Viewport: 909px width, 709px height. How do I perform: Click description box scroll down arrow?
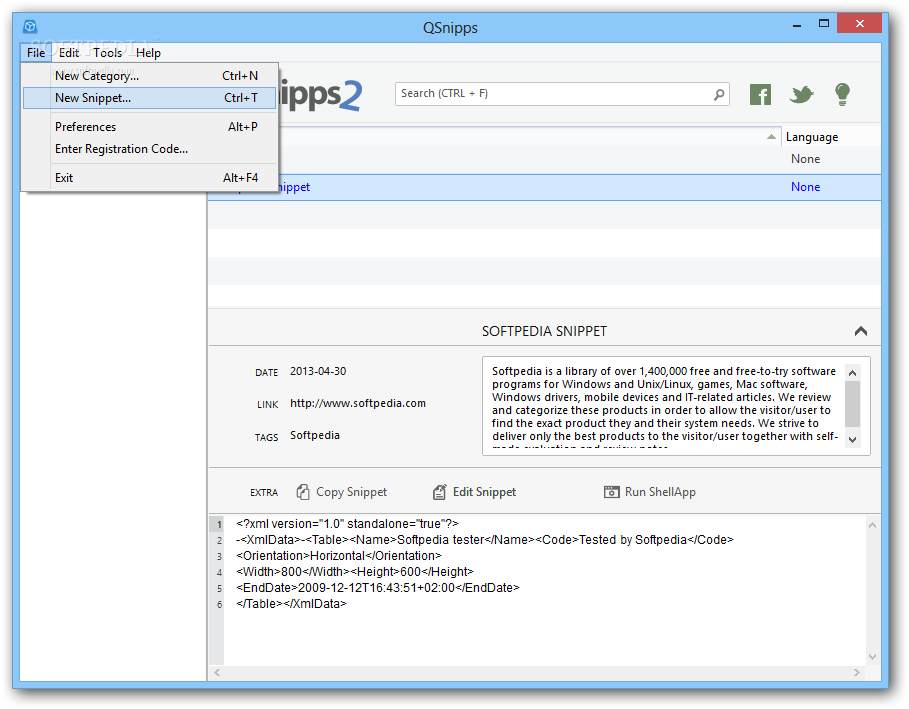852,439
